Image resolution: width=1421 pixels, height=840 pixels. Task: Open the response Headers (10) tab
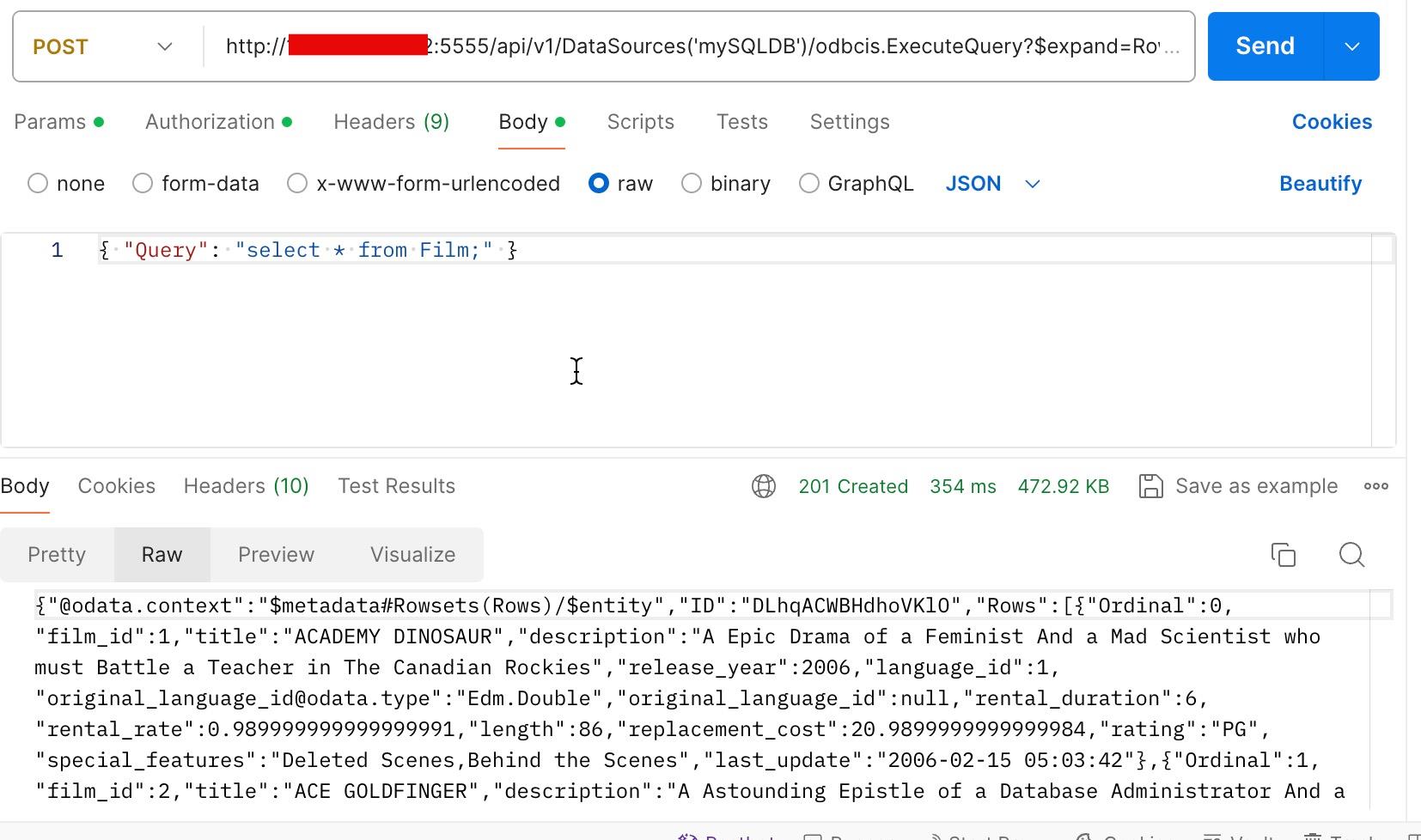[x=247, y=486]
